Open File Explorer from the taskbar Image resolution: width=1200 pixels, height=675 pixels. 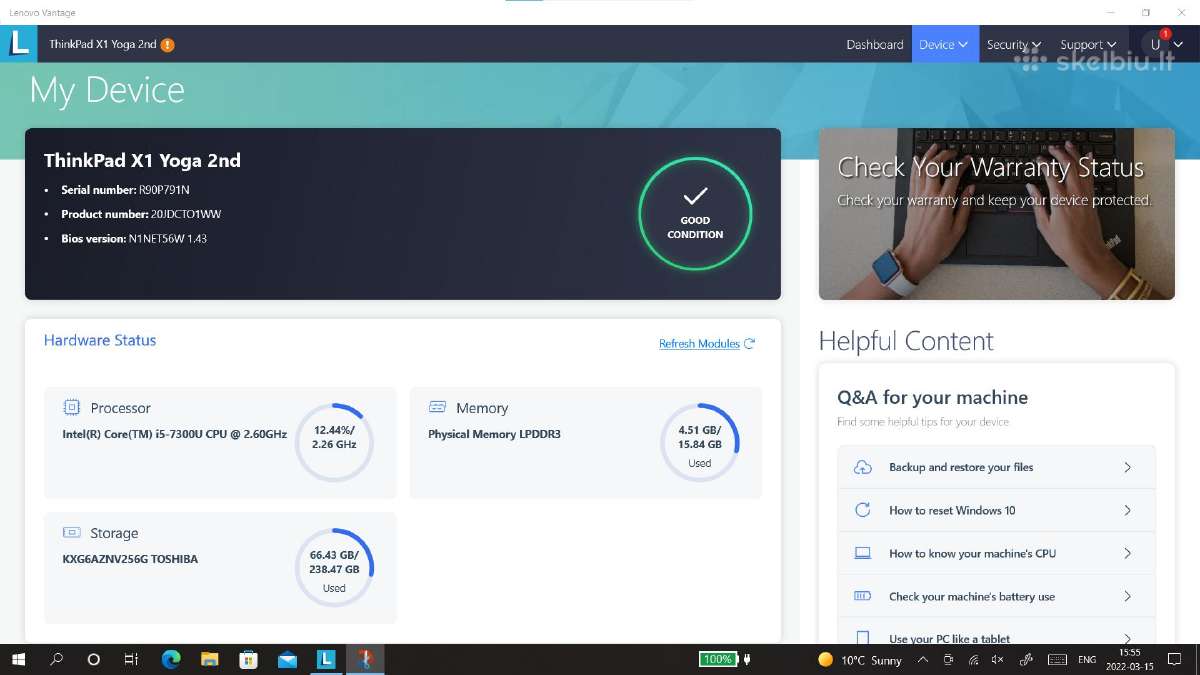[210, 659]
